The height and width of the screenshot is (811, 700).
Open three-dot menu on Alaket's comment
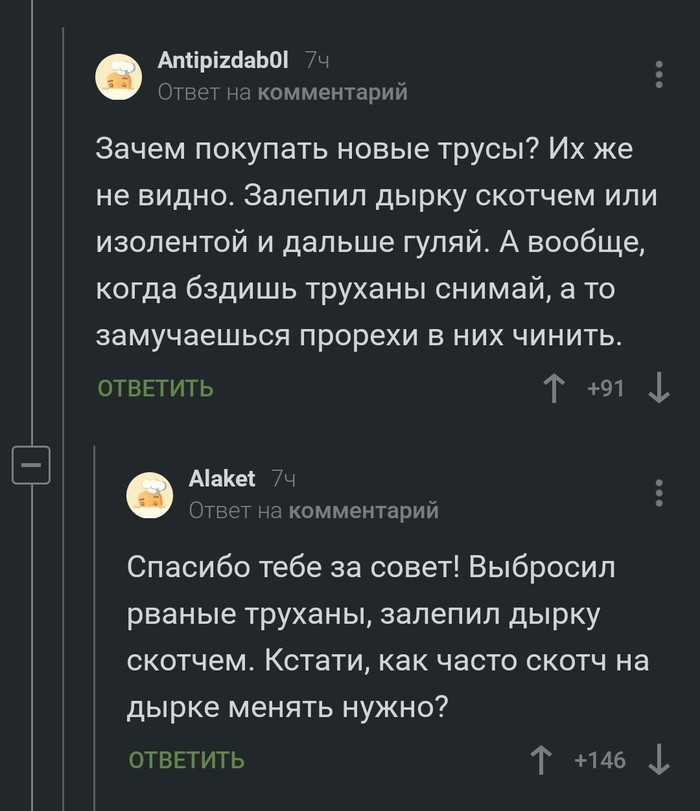tap(658, 493)
